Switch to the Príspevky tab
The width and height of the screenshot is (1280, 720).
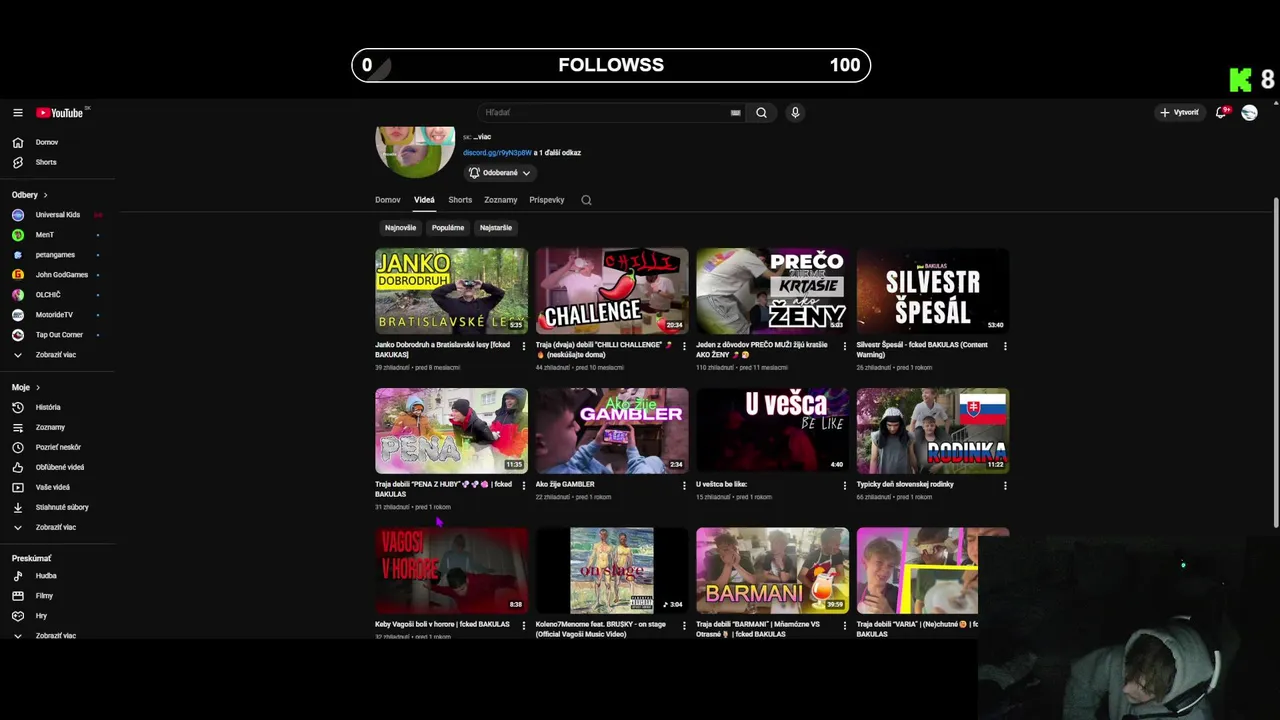547,200
